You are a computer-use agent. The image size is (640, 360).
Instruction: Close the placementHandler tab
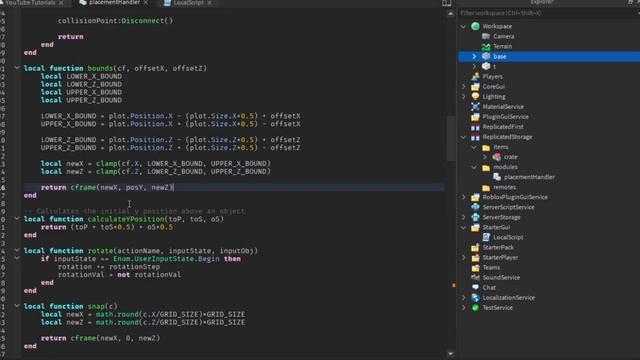pyautogui.click(x=146, y=3)
